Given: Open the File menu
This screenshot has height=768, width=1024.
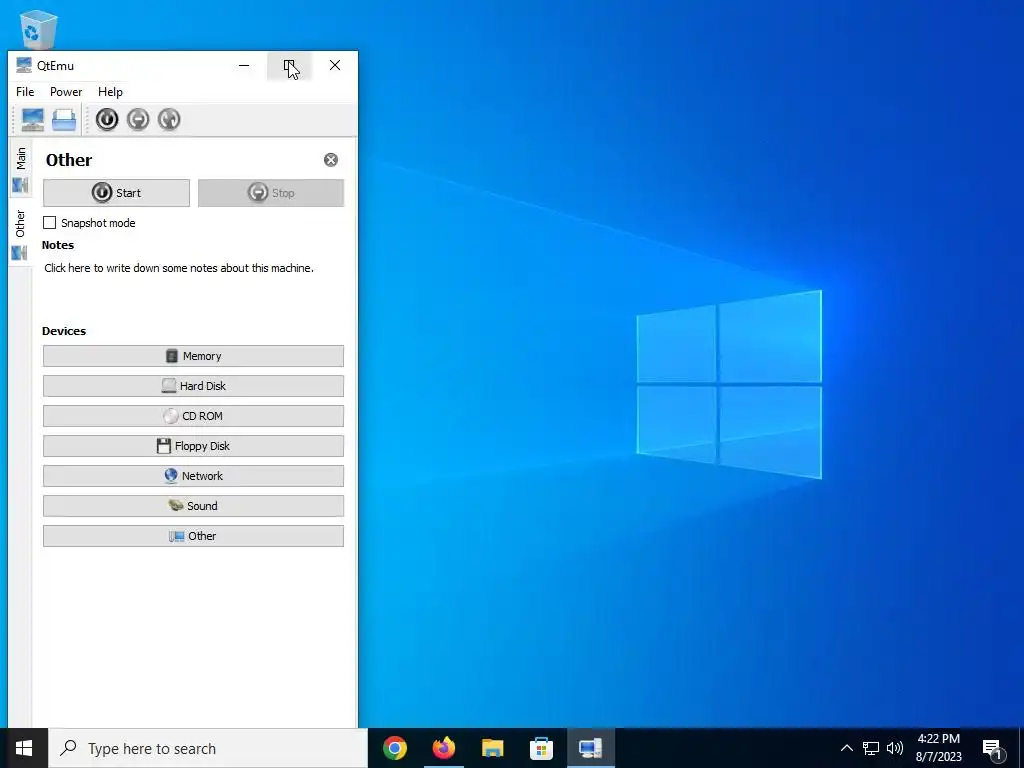Looking at the screenshot, I should point(25,92).
